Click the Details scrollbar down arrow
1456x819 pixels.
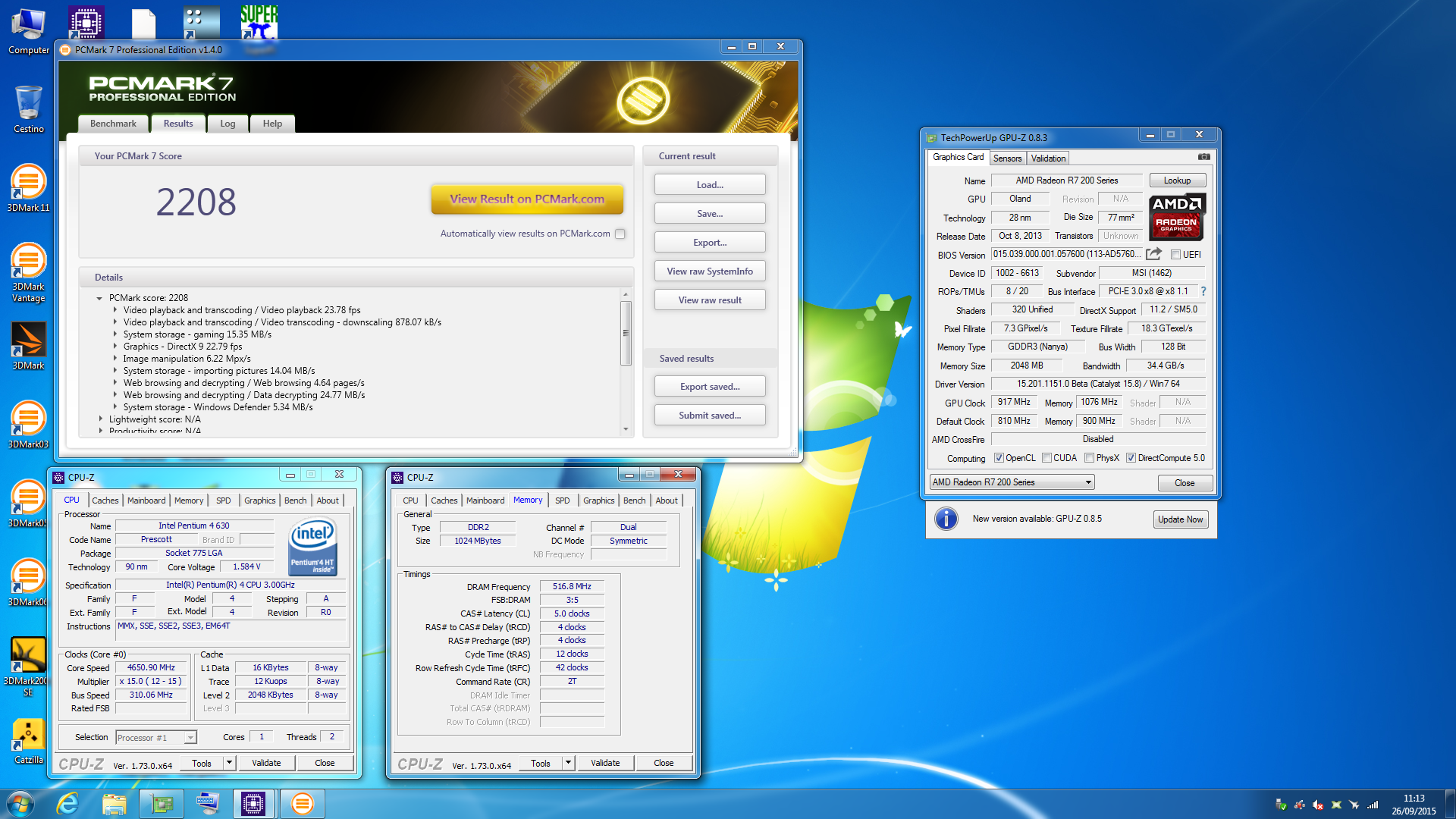click(626, 429)
